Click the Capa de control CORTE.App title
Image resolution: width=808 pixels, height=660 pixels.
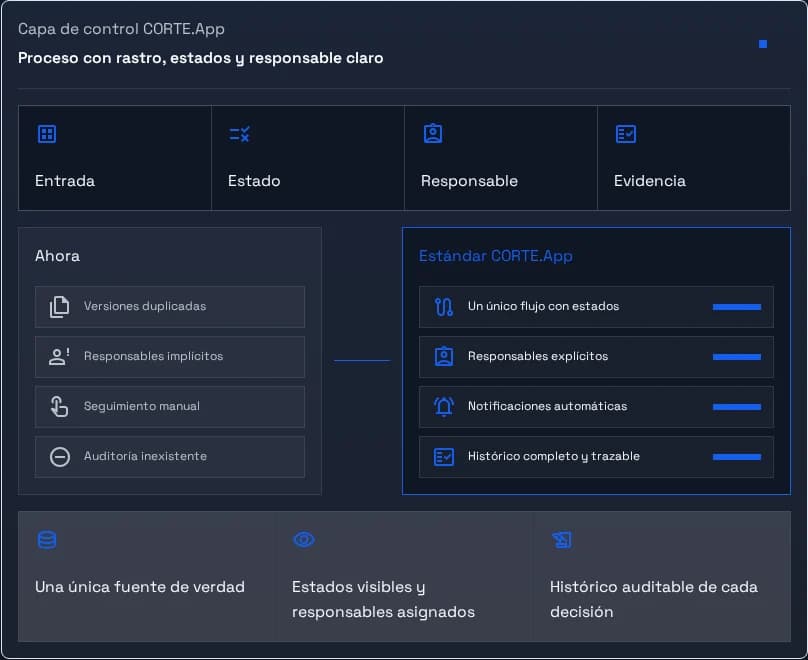coord(121,29)
